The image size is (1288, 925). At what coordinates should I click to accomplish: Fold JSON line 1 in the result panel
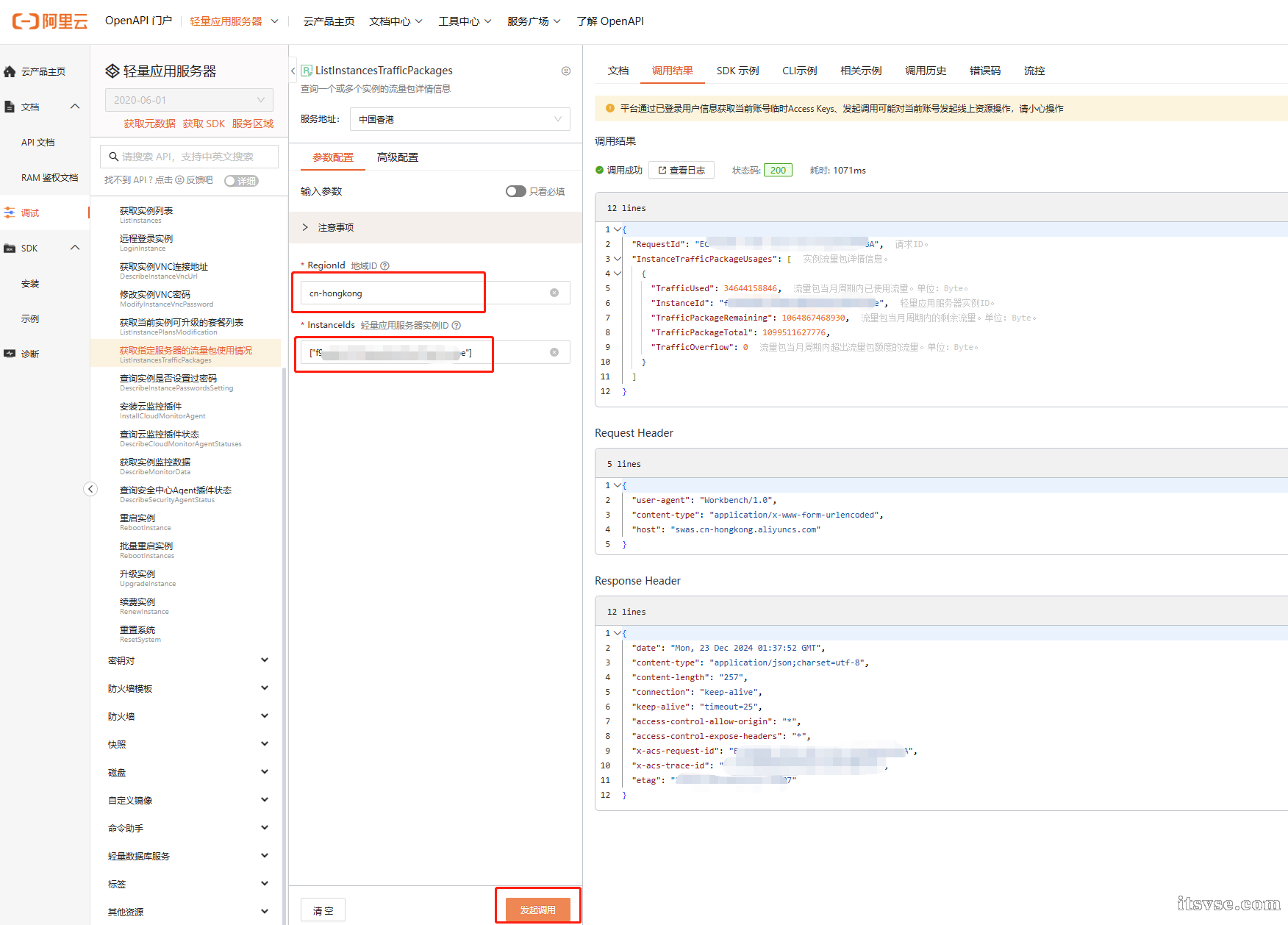[618, 229]
